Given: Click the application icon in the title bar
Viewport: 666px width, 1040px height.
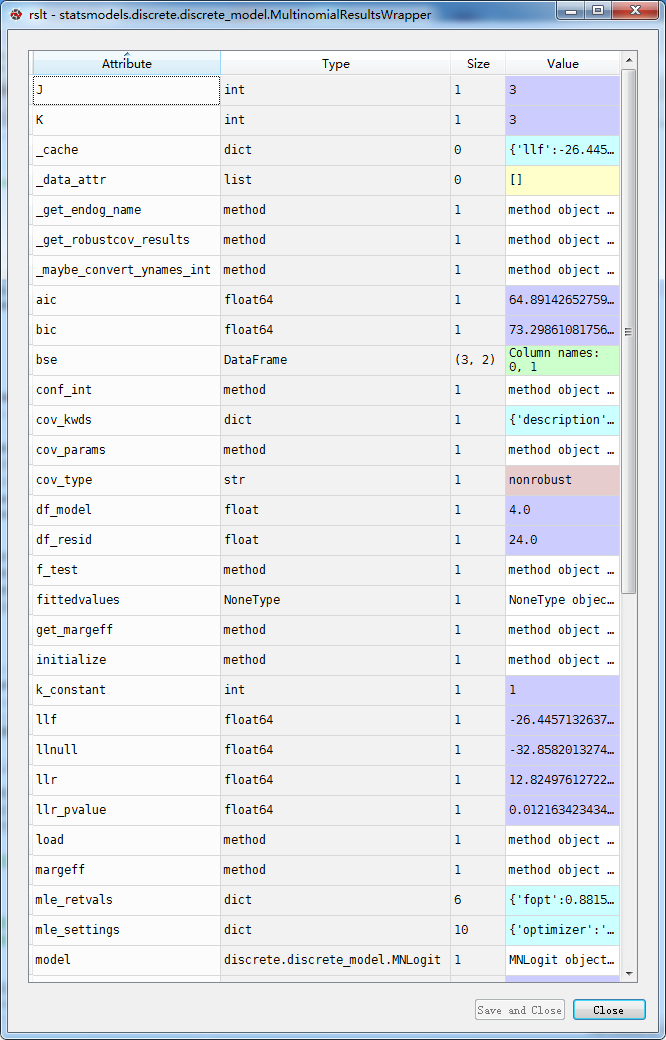Looking at the screenshot, I should point(14,14).
